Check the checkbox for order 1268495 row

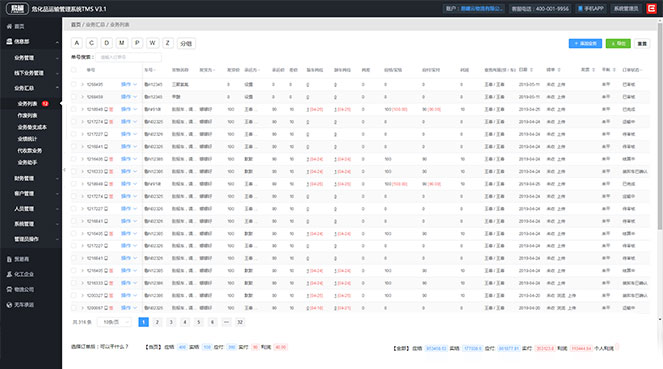[x=74, y=85]
